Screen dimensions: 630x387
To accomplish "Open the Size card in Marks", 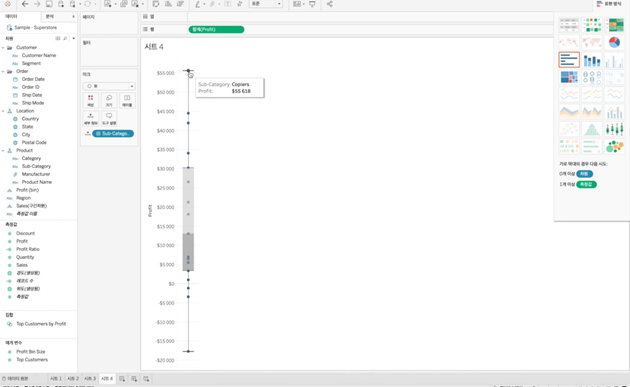I will tap(109, 100).
